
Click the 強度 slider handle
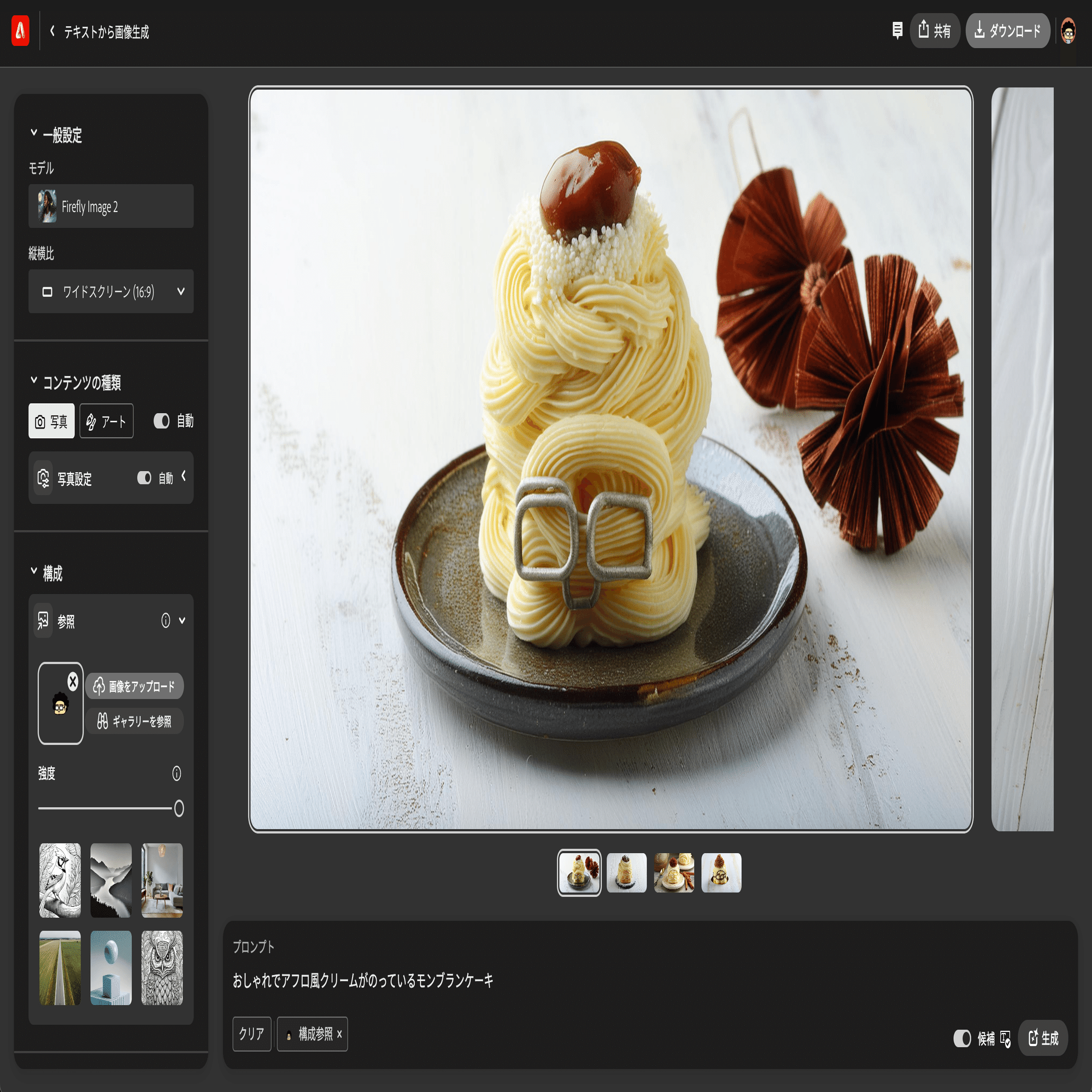(x=179, y=808)
